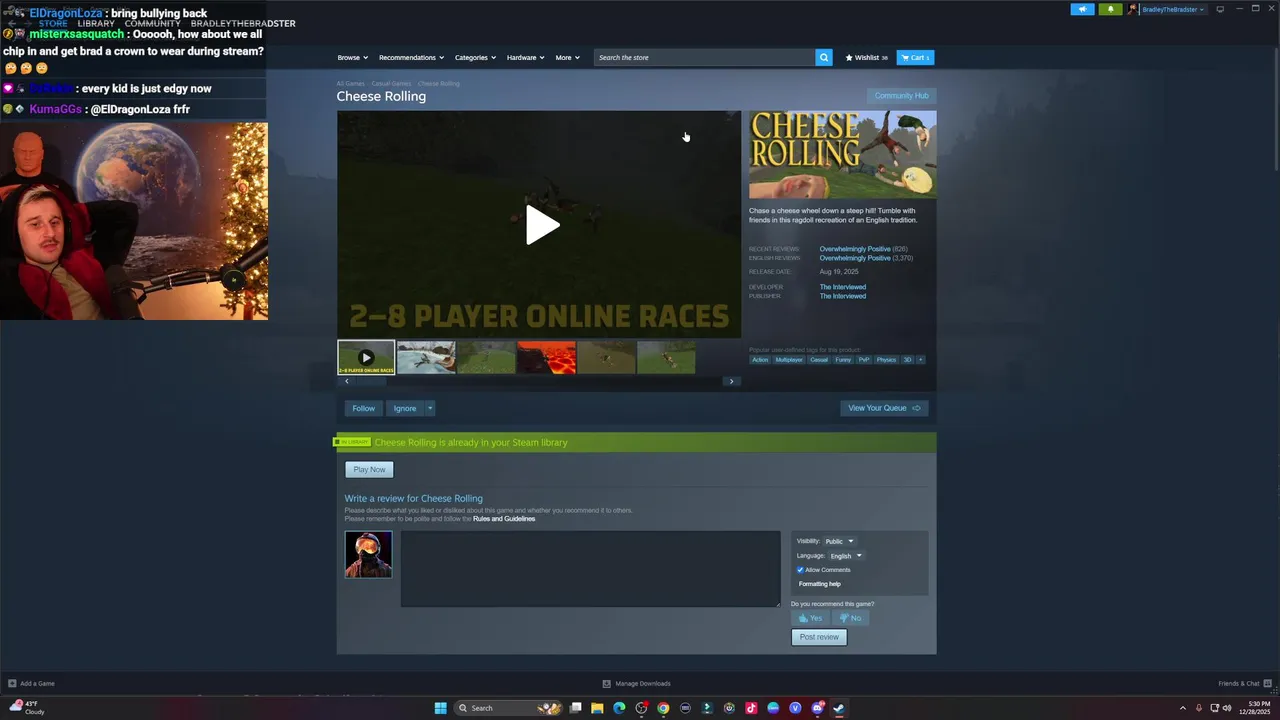The height and width of the screenshot is (720, 1280).
Task: Open the Community Hub button
Action: pos(901,96)
